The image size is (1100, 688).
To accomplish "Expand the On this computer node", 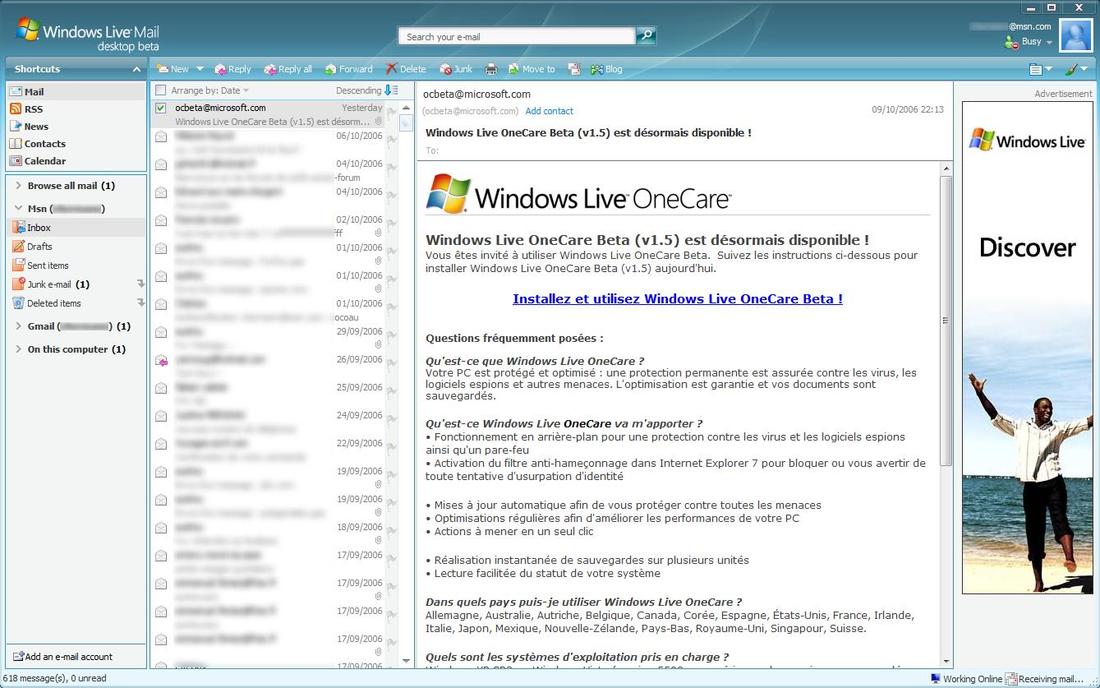I will [x=18, y=349].
